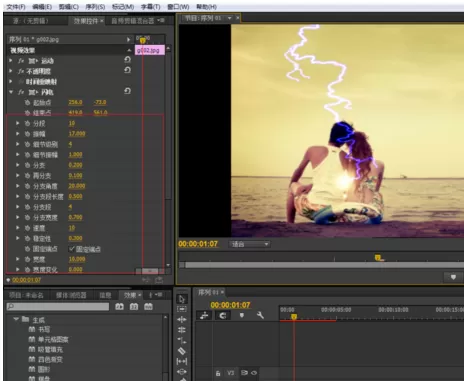
Task: Add a marker in the timeline header
Action: pos(242,315)
